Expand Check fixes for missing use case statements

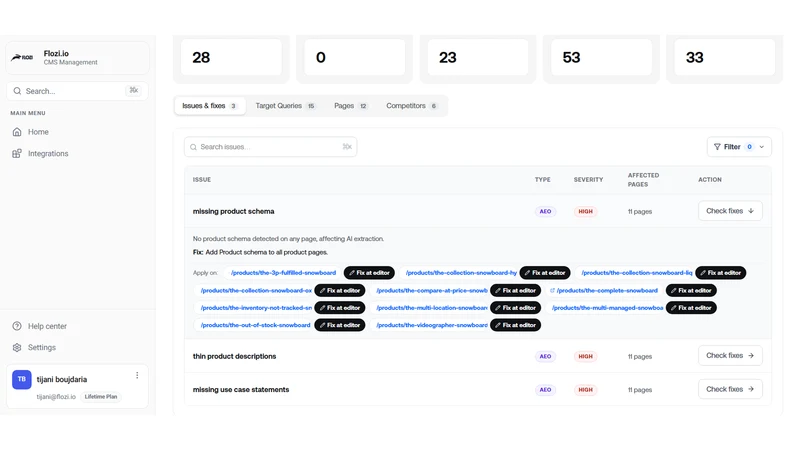[x=730, y=389]
